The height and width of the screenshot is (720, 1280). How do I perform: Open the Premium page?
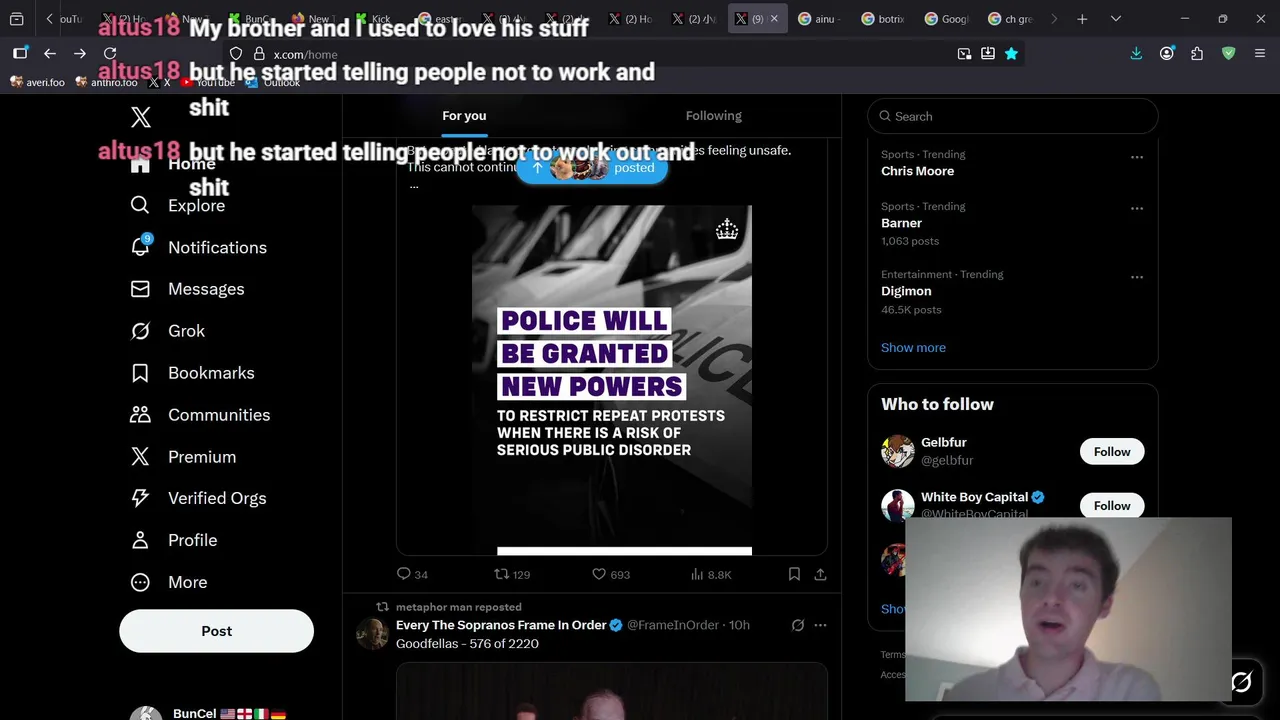(x=183, y=457)
